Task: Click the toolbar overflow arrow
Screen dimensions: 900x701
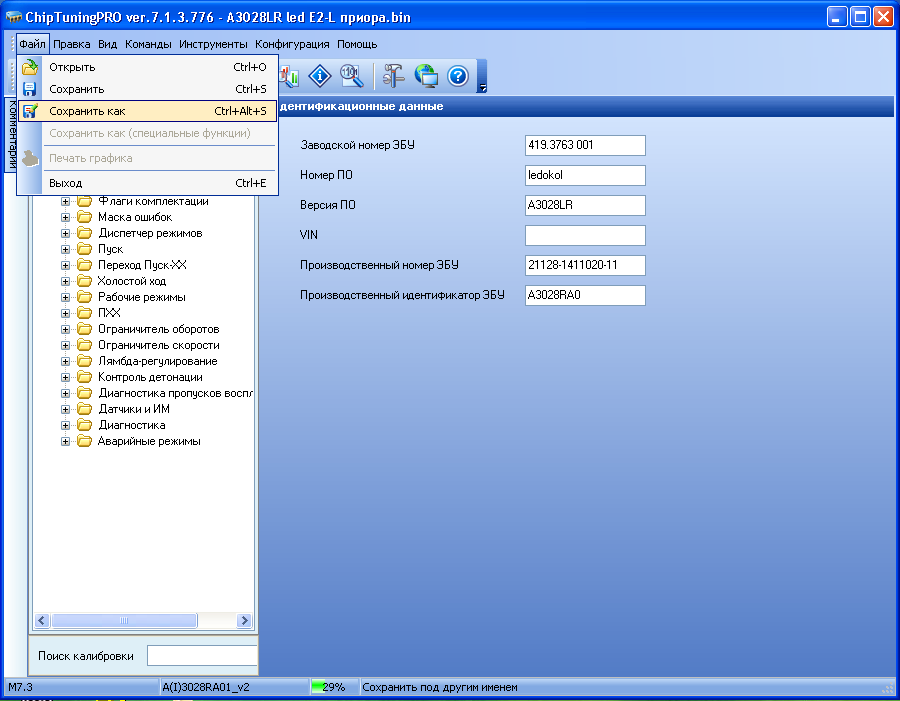Action: [483, 88]
